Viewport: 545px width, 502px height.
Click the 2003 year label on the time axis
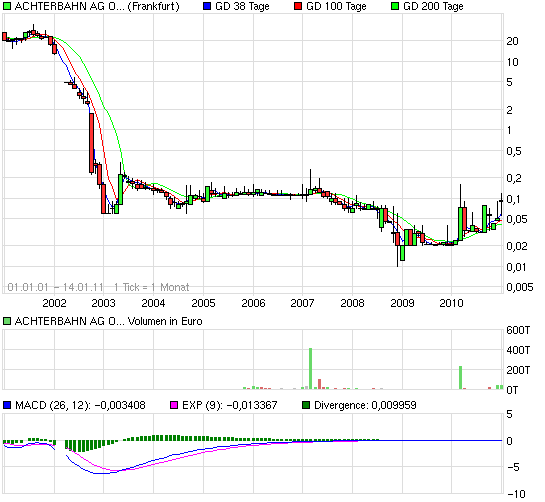tap(103, 303)
